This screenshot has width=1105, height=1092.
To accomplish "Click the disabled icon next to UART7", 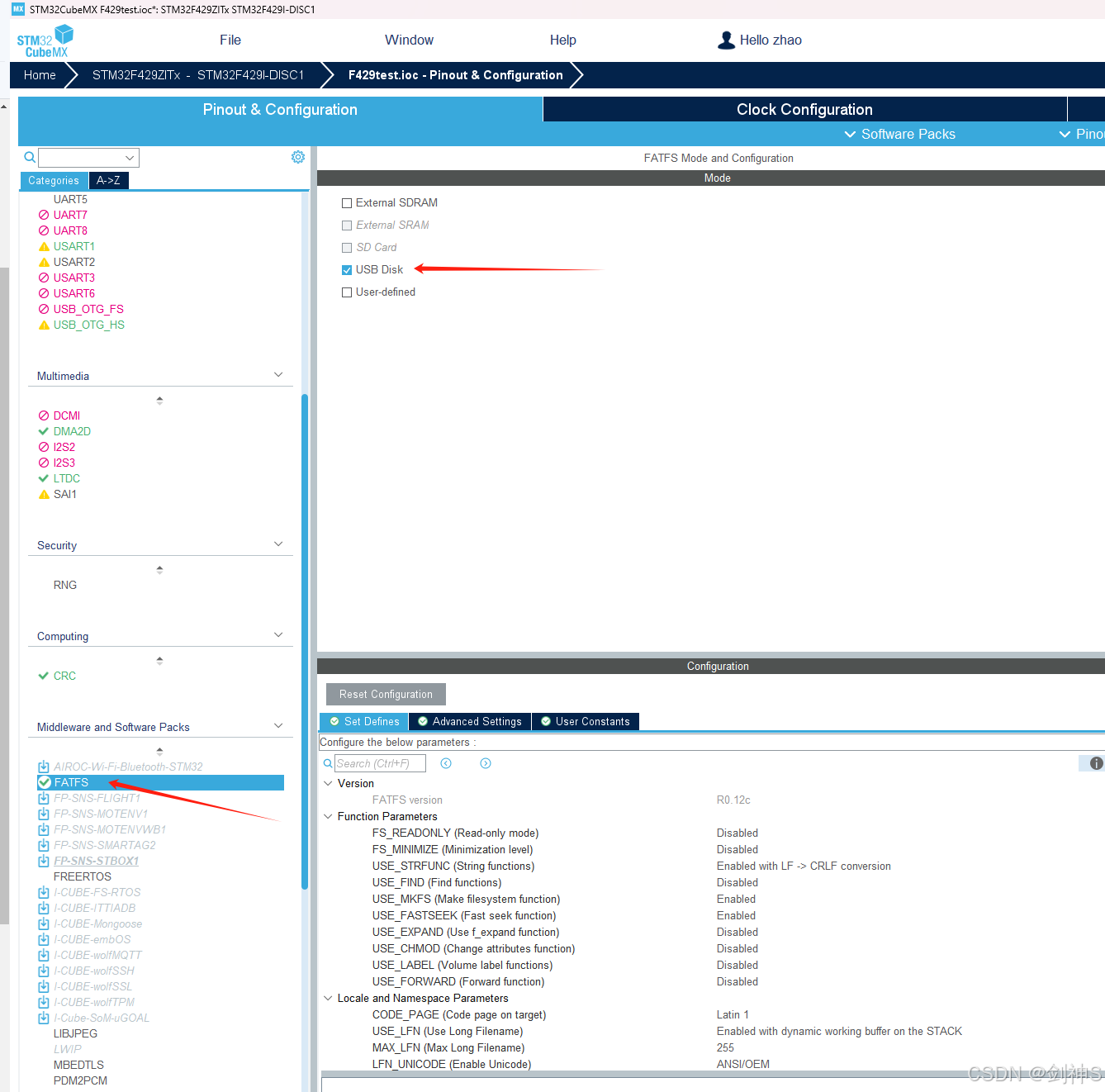I will pyautogui.click(x=44, y=215).
